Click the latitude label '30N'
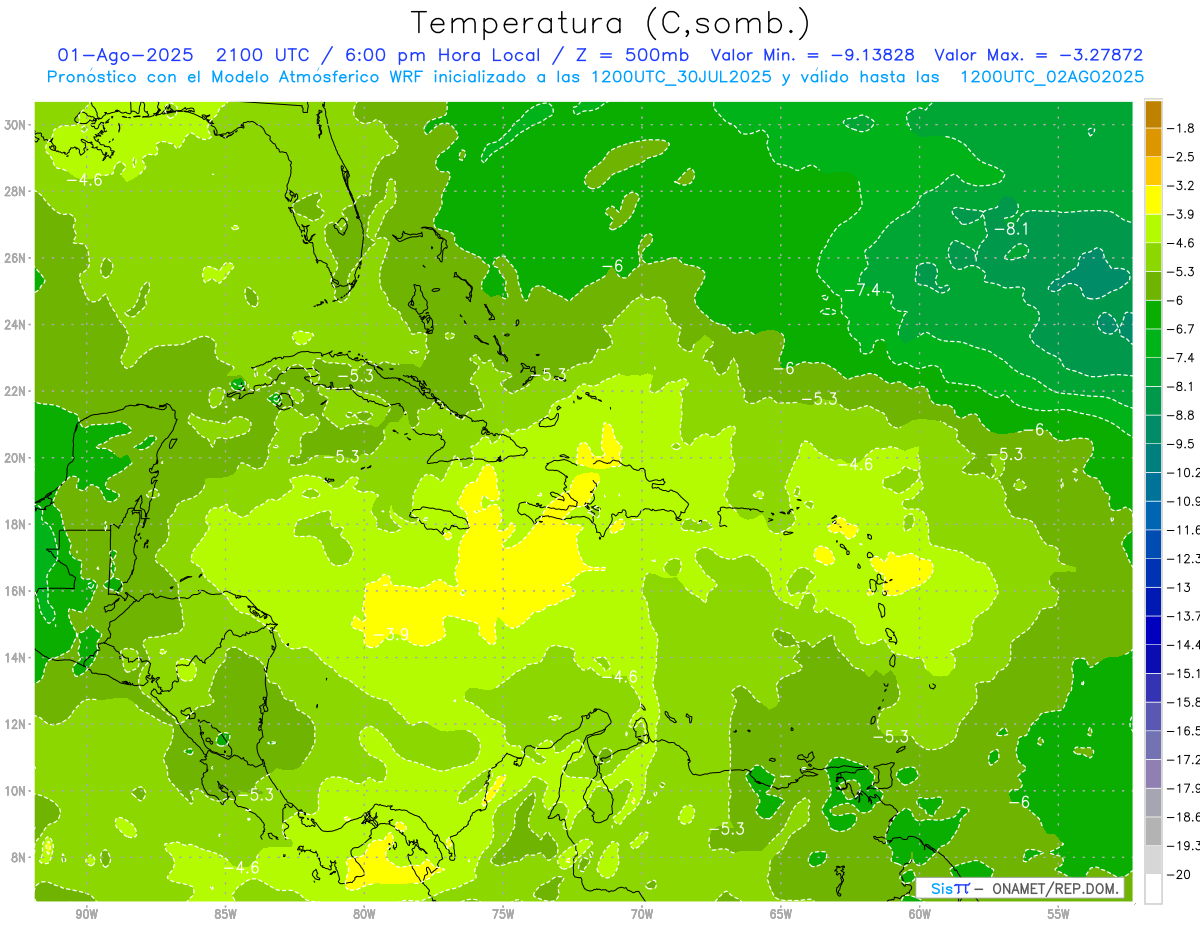This screenshot has height=927, width=1200. [x=16, y=125]
